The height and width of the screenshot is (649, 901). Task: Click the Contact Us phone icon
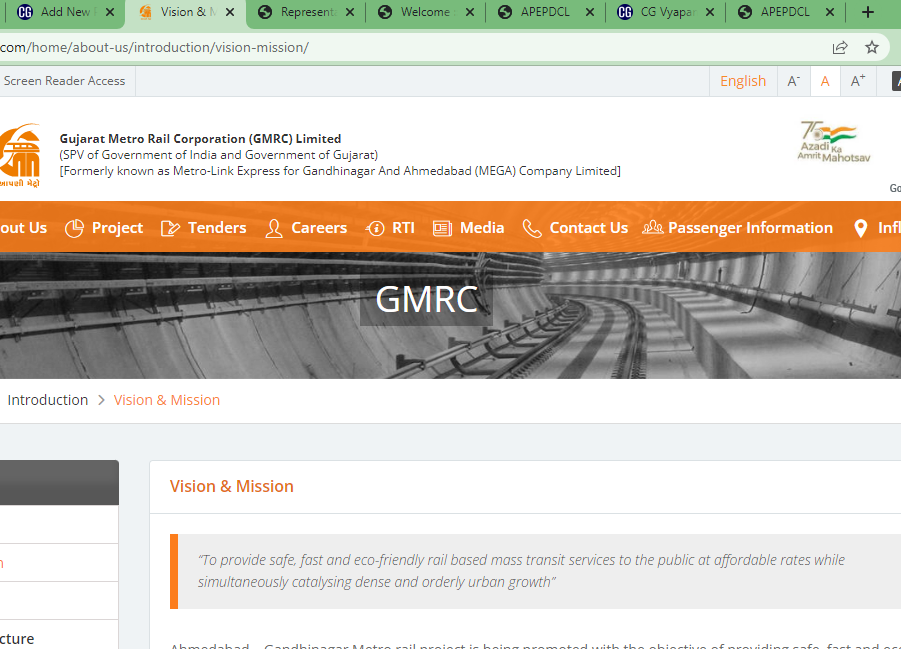point(532,228)
